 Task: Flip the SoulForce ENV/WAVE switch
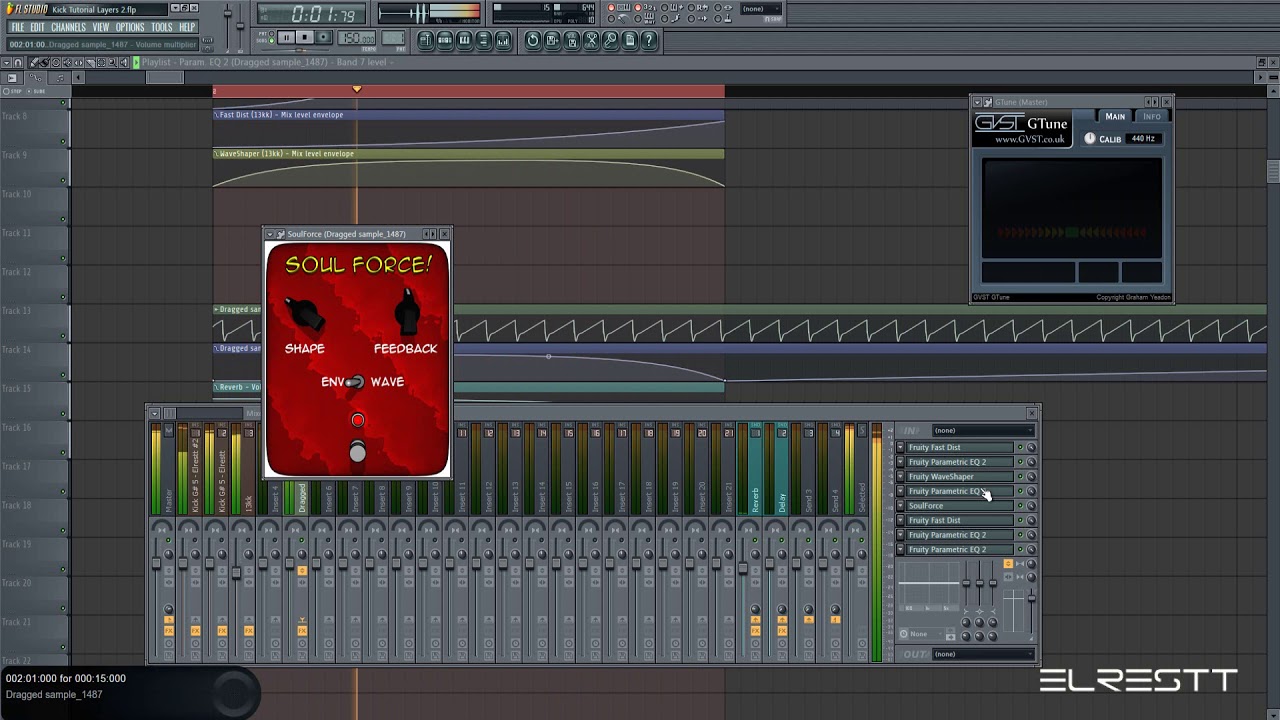coord(354,382)
